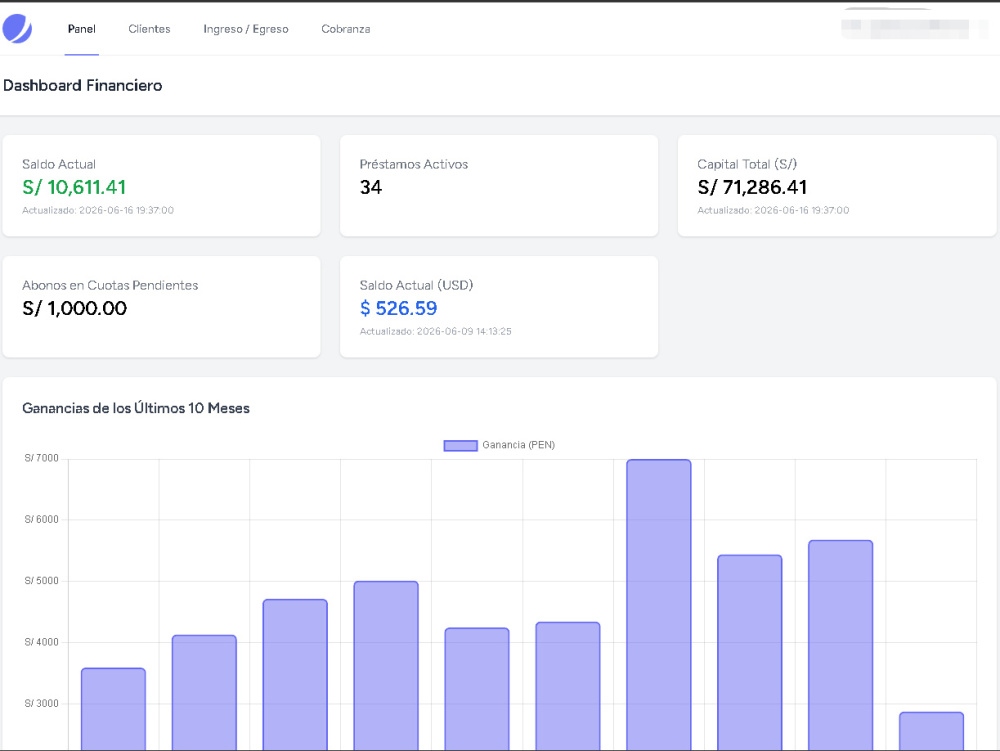Click the Capital Total (S/) label
1000x751 pixels.
click(x=747, y=164)
